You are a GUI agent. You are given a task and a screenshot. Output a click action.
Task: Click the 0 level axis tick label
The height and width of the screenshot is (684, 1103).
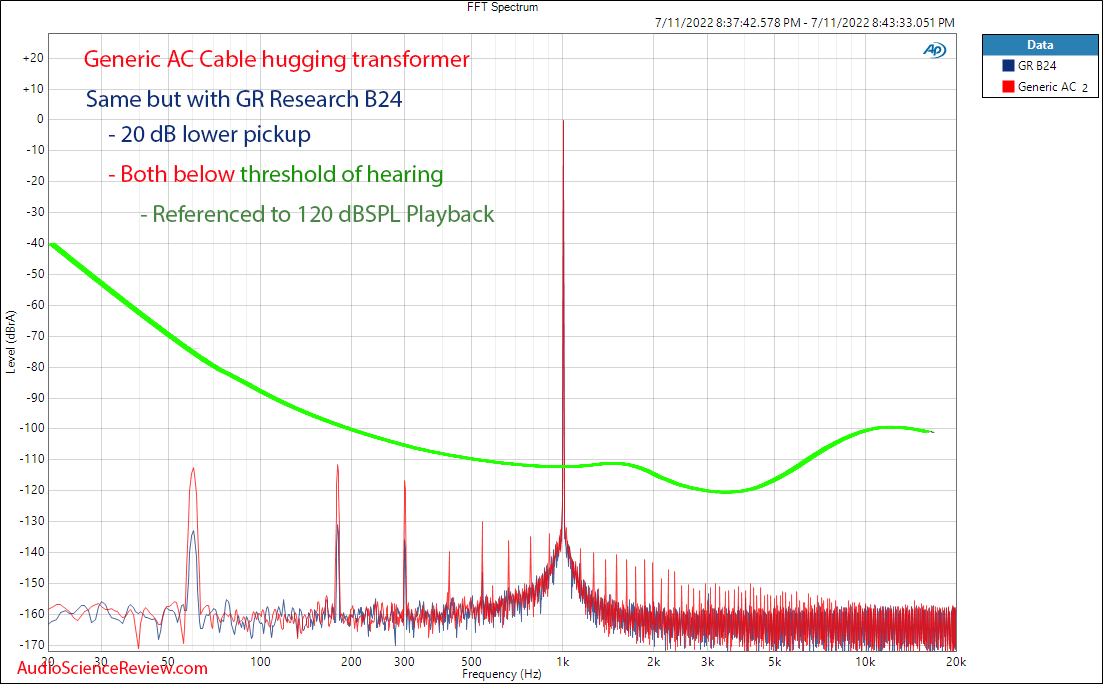click(41, 120)
